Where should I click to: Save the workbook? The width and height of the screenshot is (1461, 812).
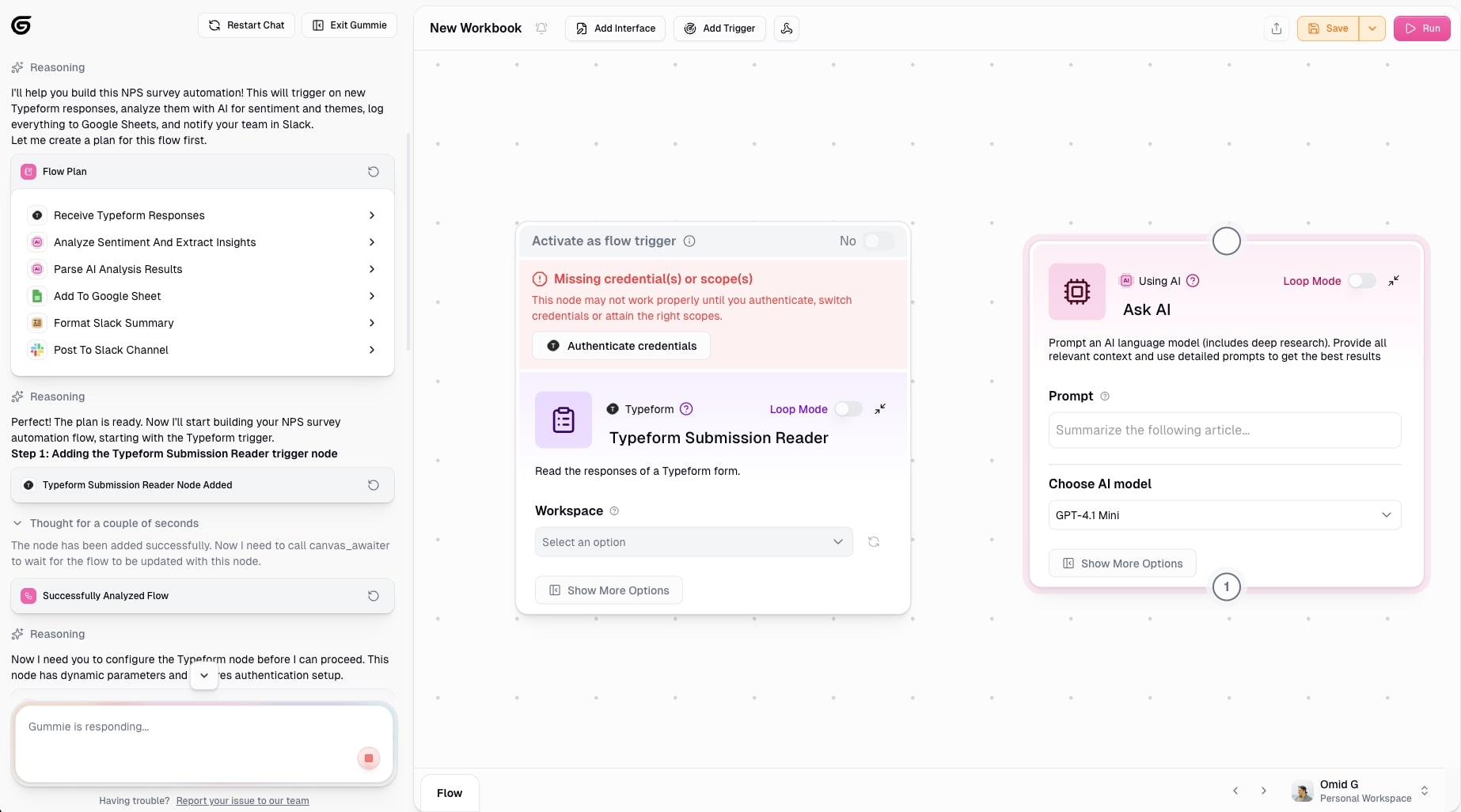click(1328, 28)
